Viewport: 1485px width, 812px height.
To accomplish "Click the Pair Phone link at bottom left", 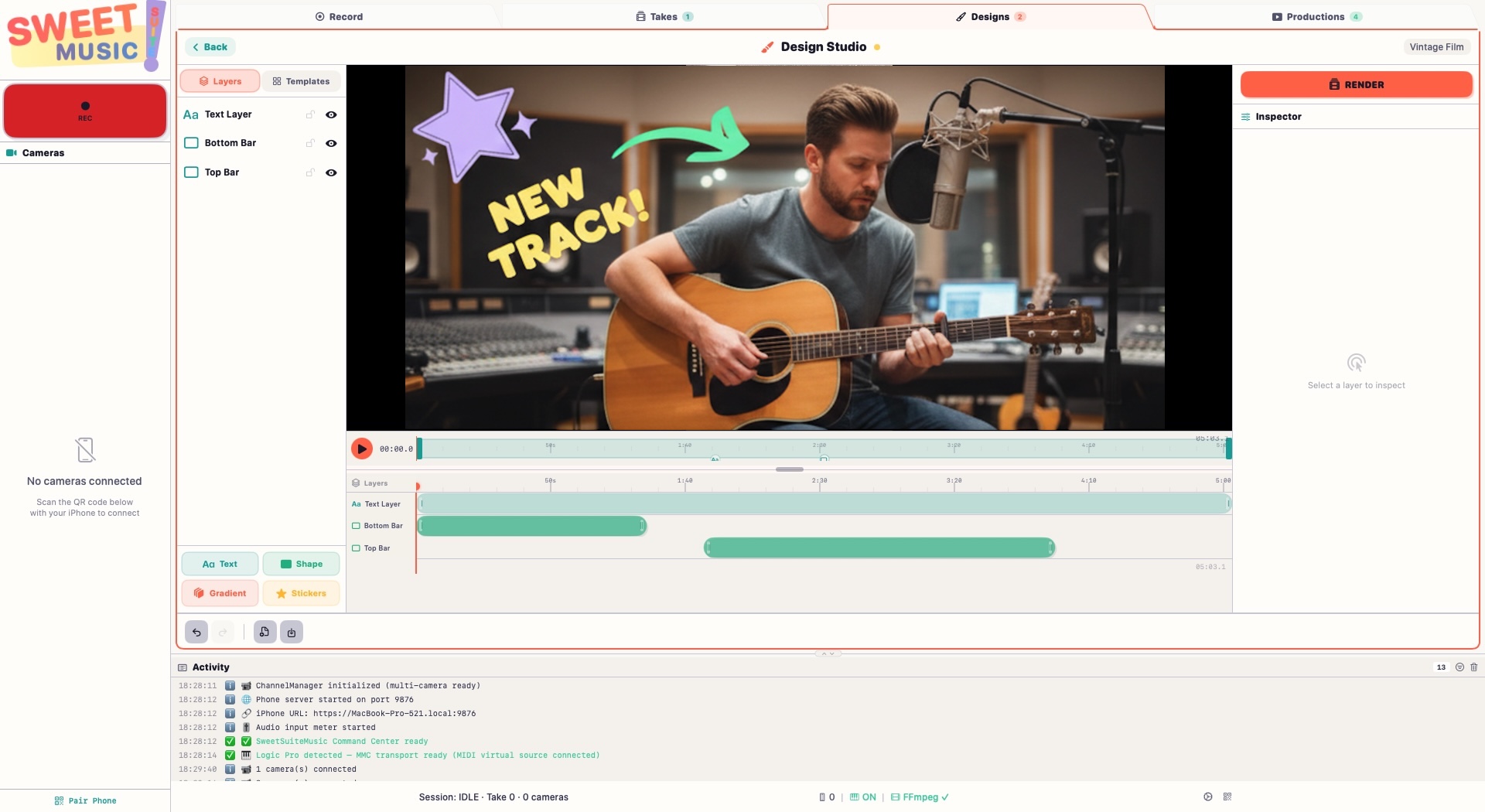I will pyautogui.click(x=85, y=800).
